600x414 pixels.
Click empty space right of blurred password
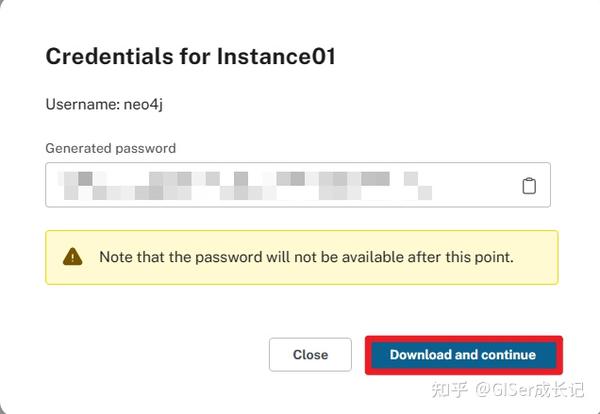coord(474,186)
